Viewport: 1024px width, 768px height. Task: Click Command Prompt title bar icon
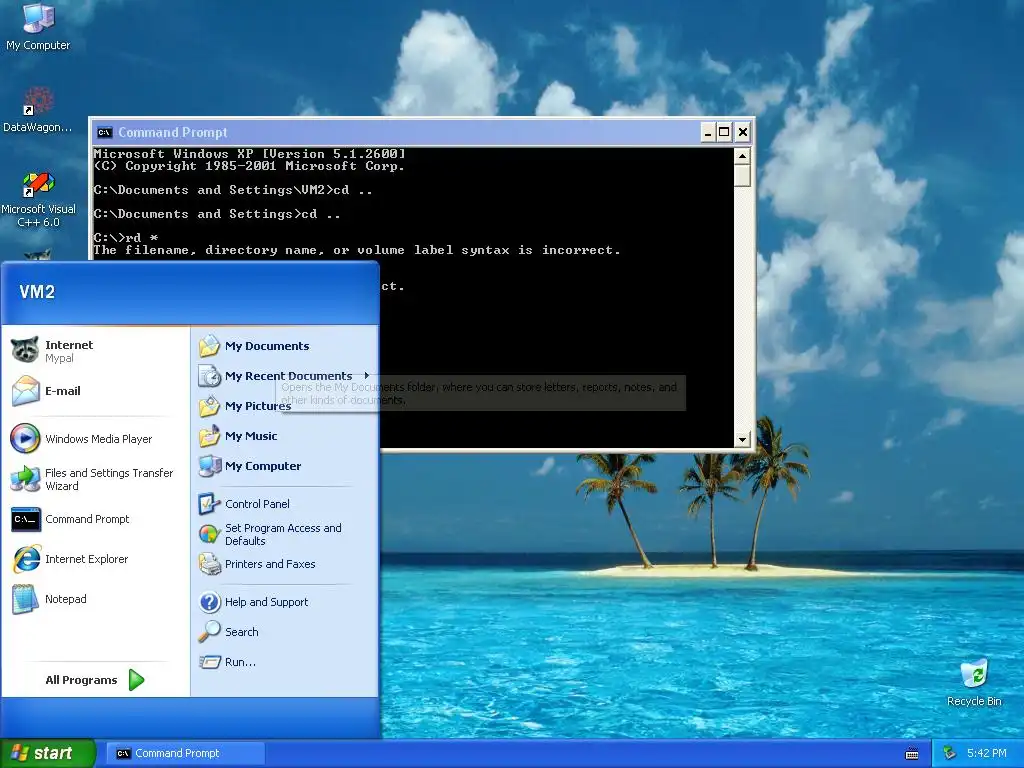coord(104,133)
